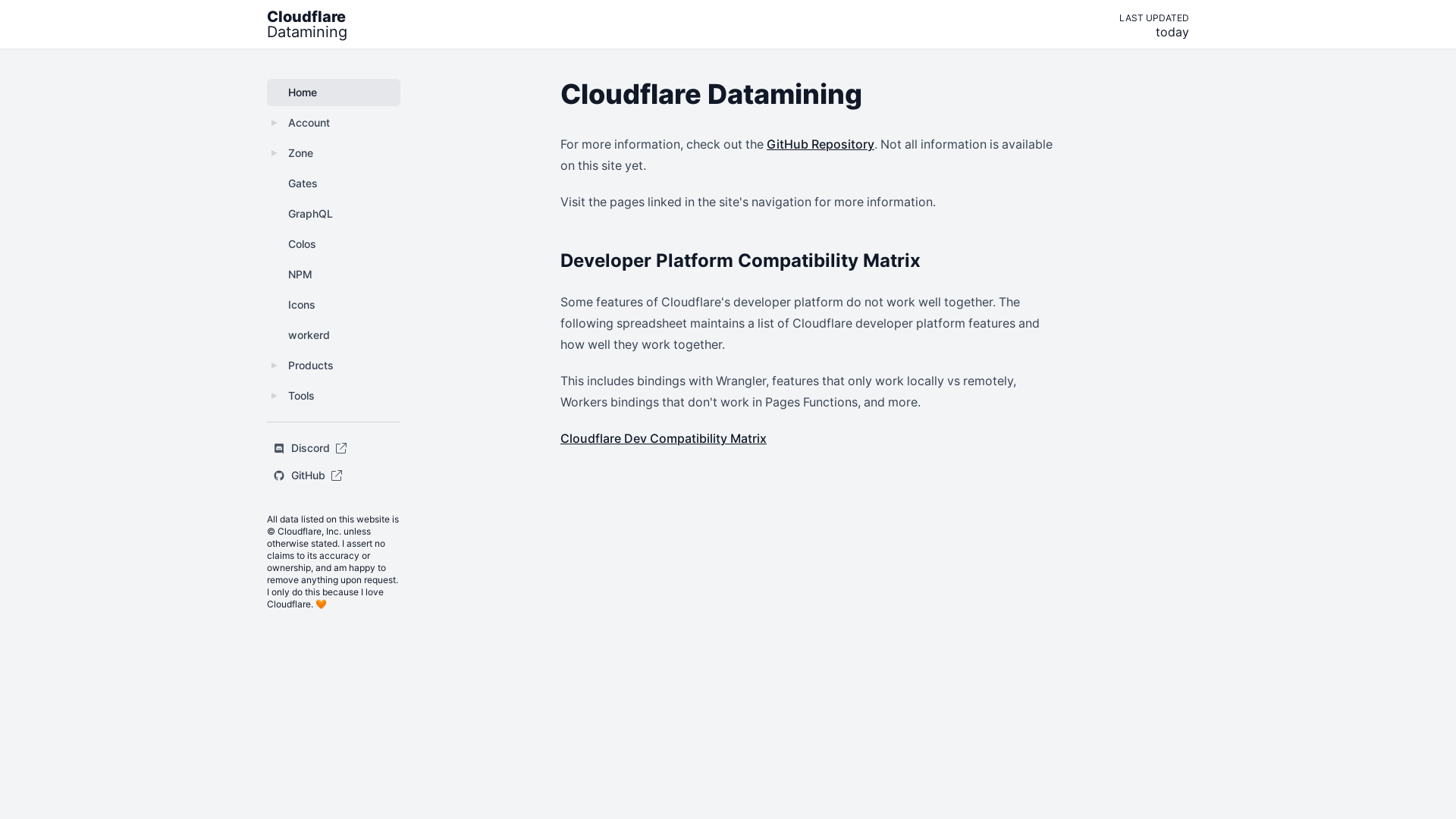The image size is (1456, 819).
Task: Click the 'today' last updated value
Action: (x=1172, y=32)
